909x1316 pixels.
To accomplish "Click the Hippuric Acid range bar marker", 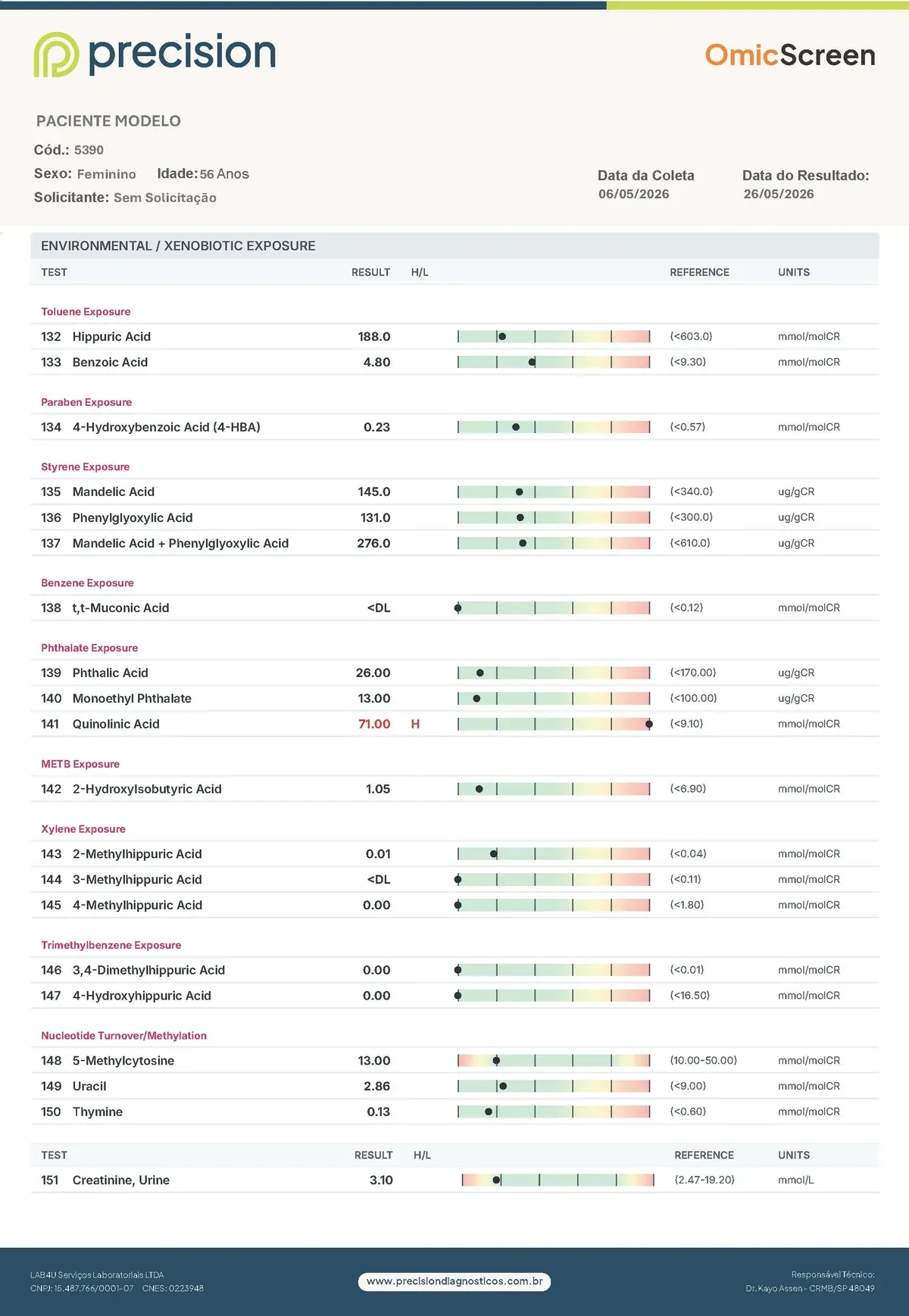I will click(502, 337).
